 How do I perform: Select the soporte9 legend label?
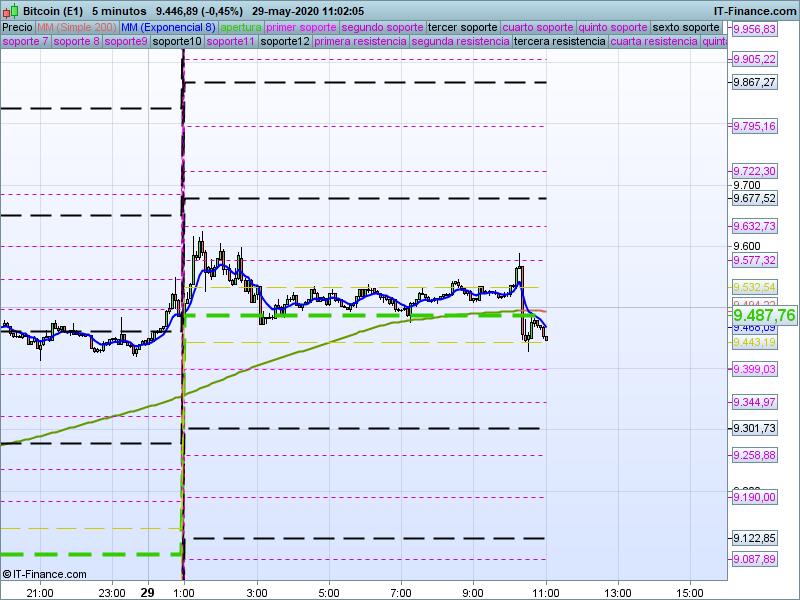point(126,41)
